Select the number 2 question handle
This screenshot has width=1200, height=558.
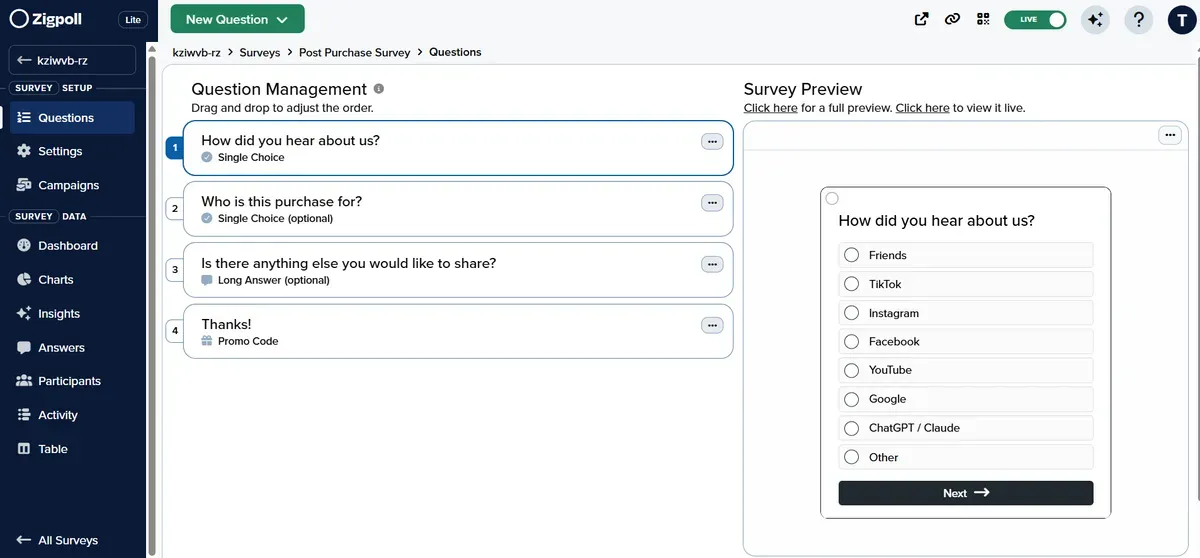[x=175, y=209]
